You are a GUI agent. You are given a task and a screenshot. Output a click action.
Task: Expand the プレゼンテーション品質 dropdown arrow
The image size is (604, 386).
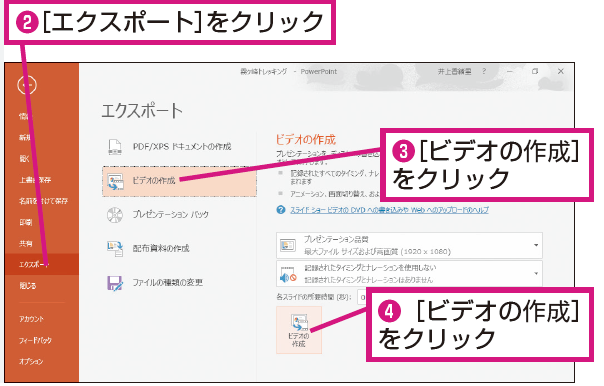click(x=536, y=245)
